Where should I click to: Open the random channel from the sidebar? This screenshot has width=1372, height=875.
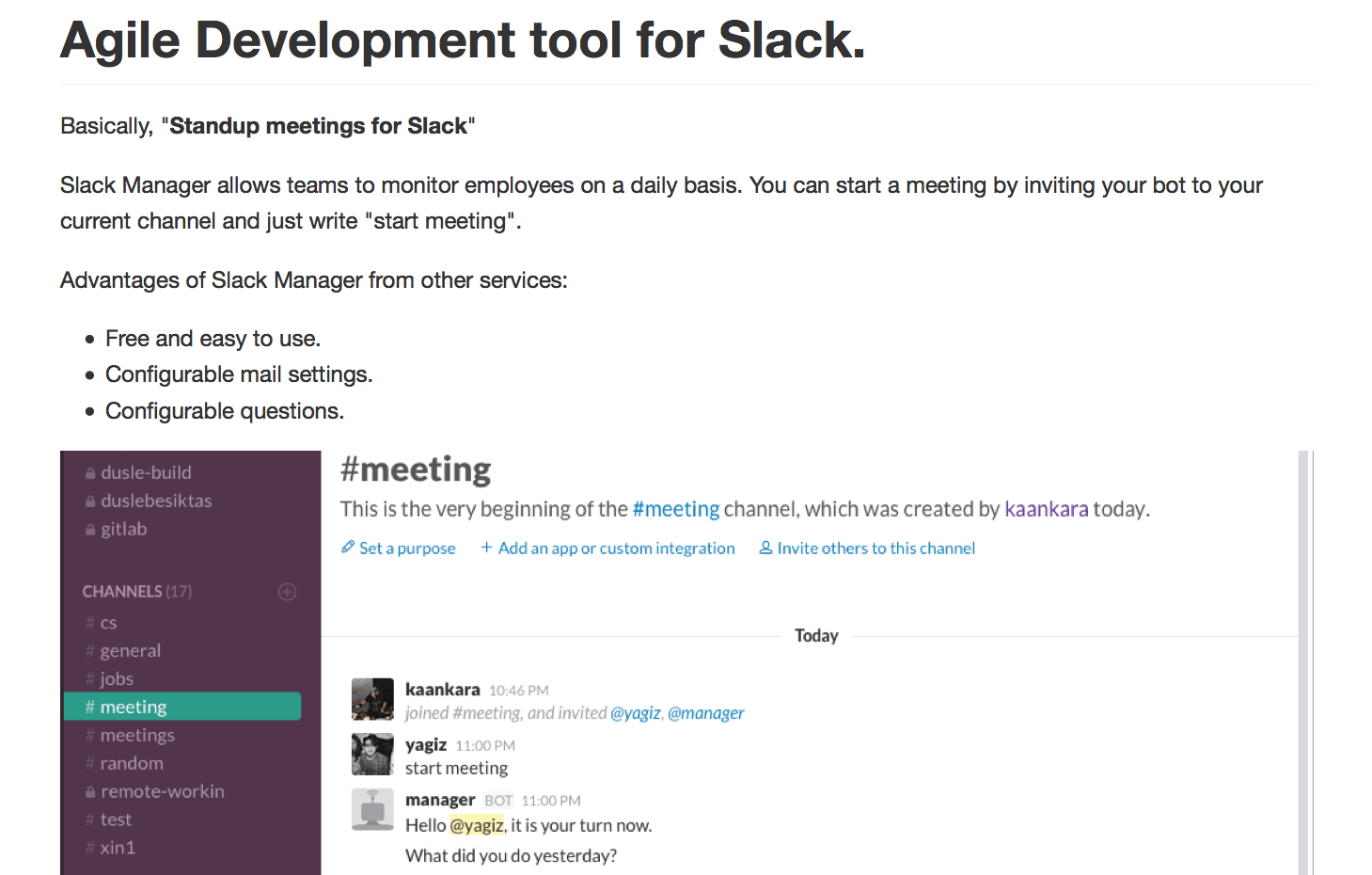pos(132,763)
